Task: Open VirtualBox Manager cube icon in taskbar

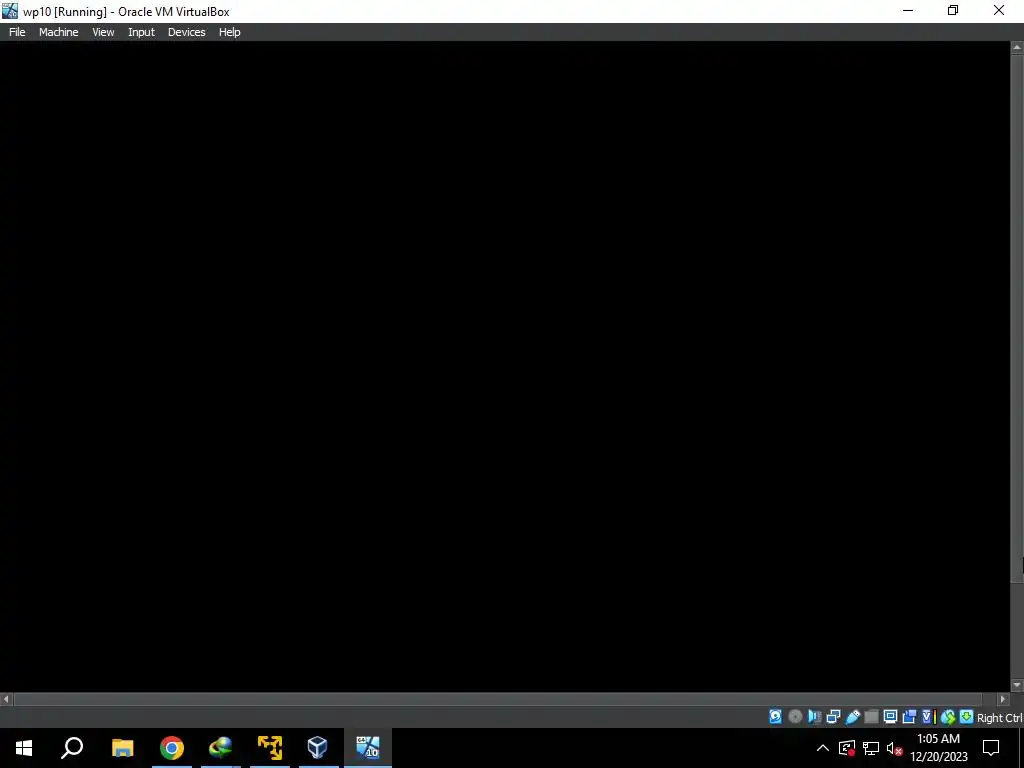Action: [x=318, y=748]
